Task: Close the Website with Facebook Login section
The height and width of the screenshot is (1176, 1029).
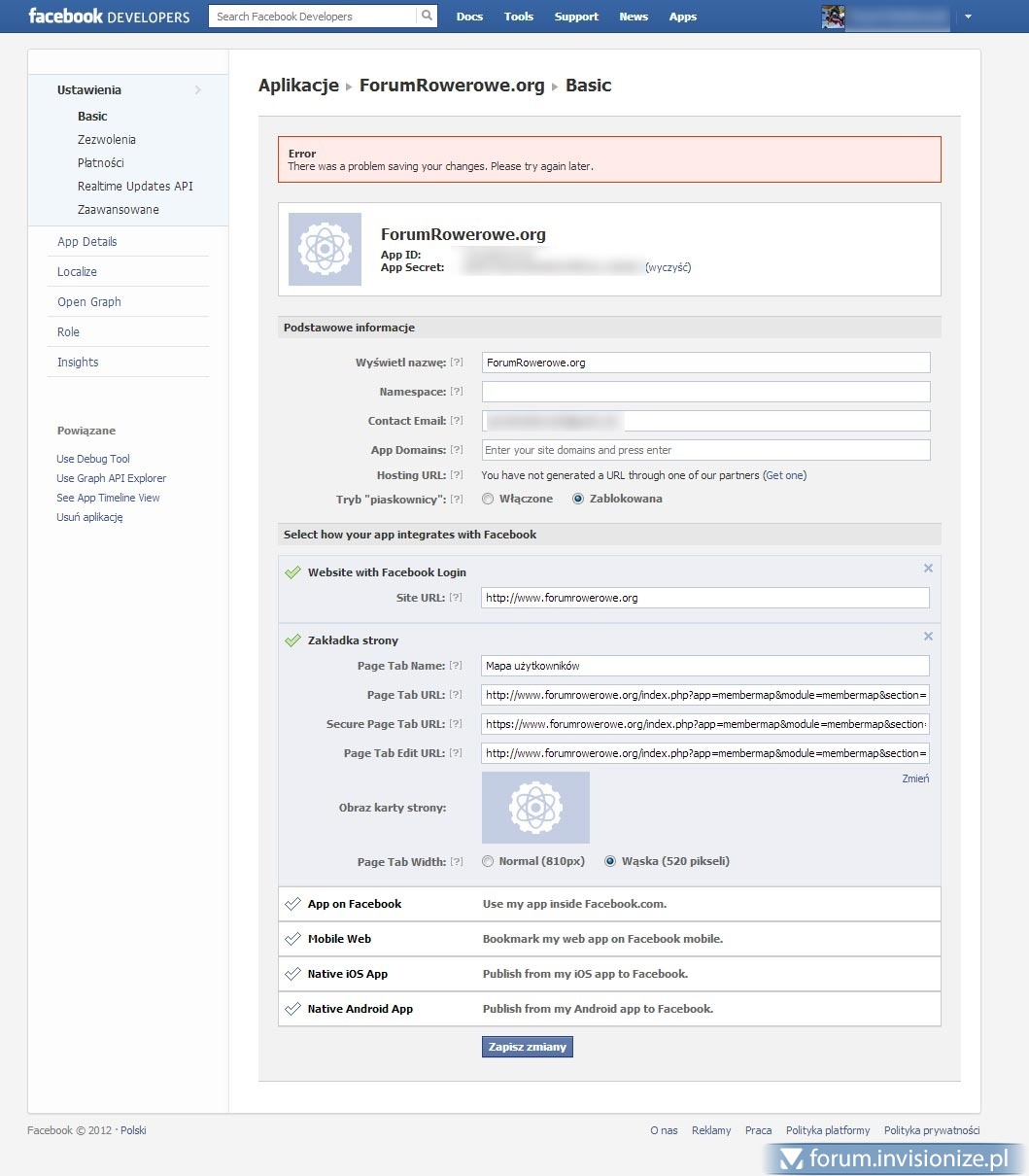Action: (928, 569)
